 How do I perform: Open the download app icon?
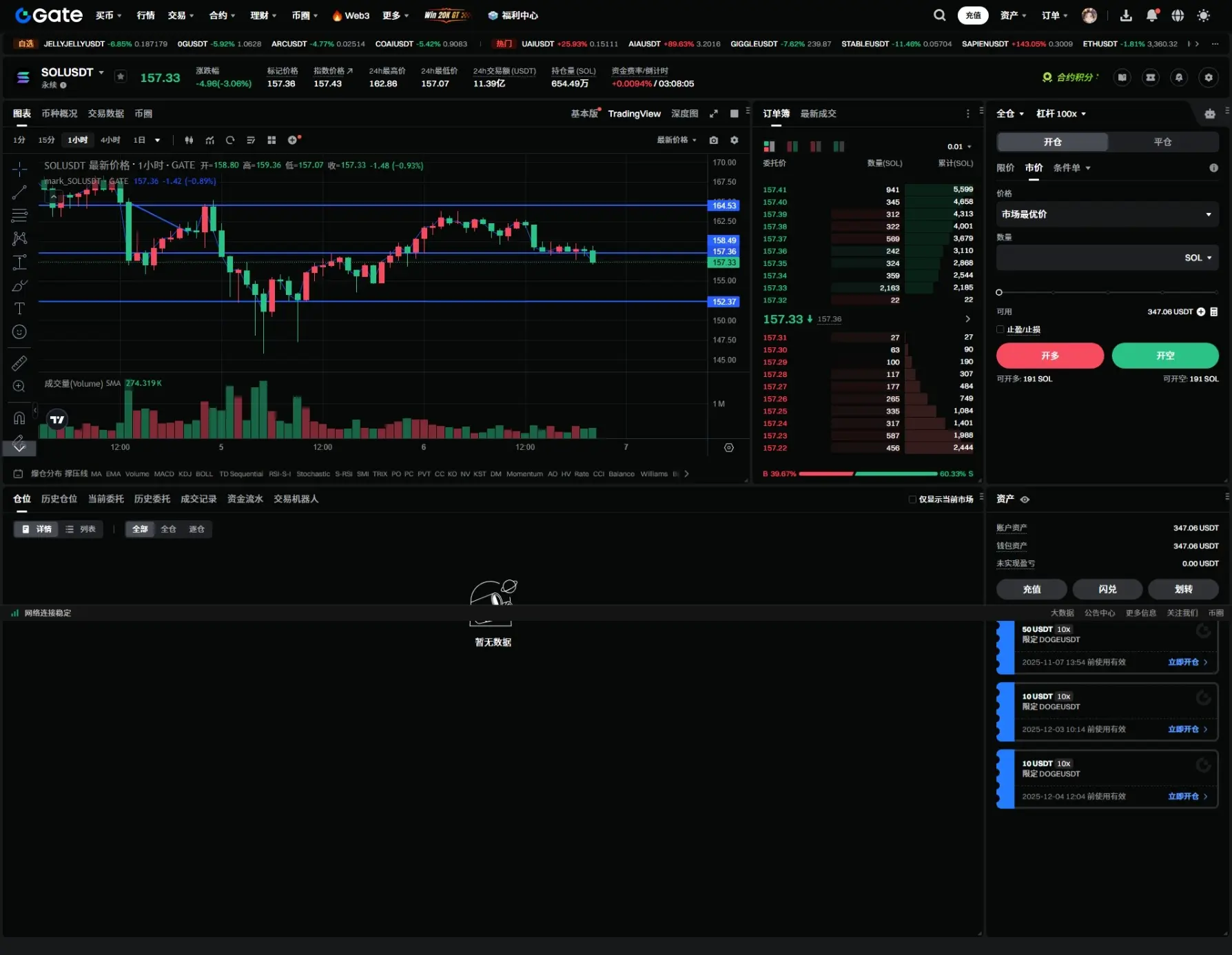coord(1126,15)
